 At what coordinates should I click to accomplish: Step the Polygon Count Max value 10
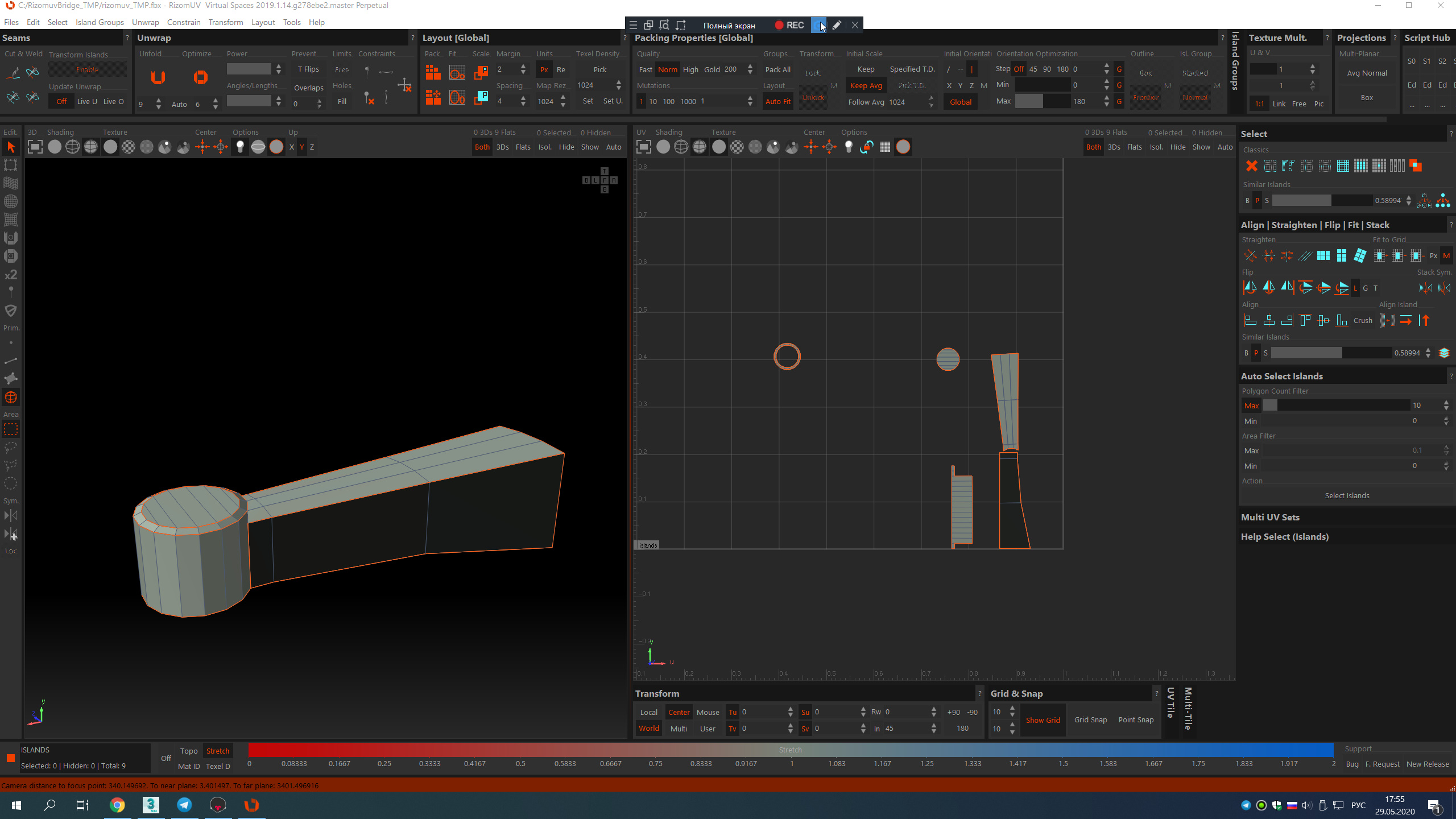click(1446, 406)
